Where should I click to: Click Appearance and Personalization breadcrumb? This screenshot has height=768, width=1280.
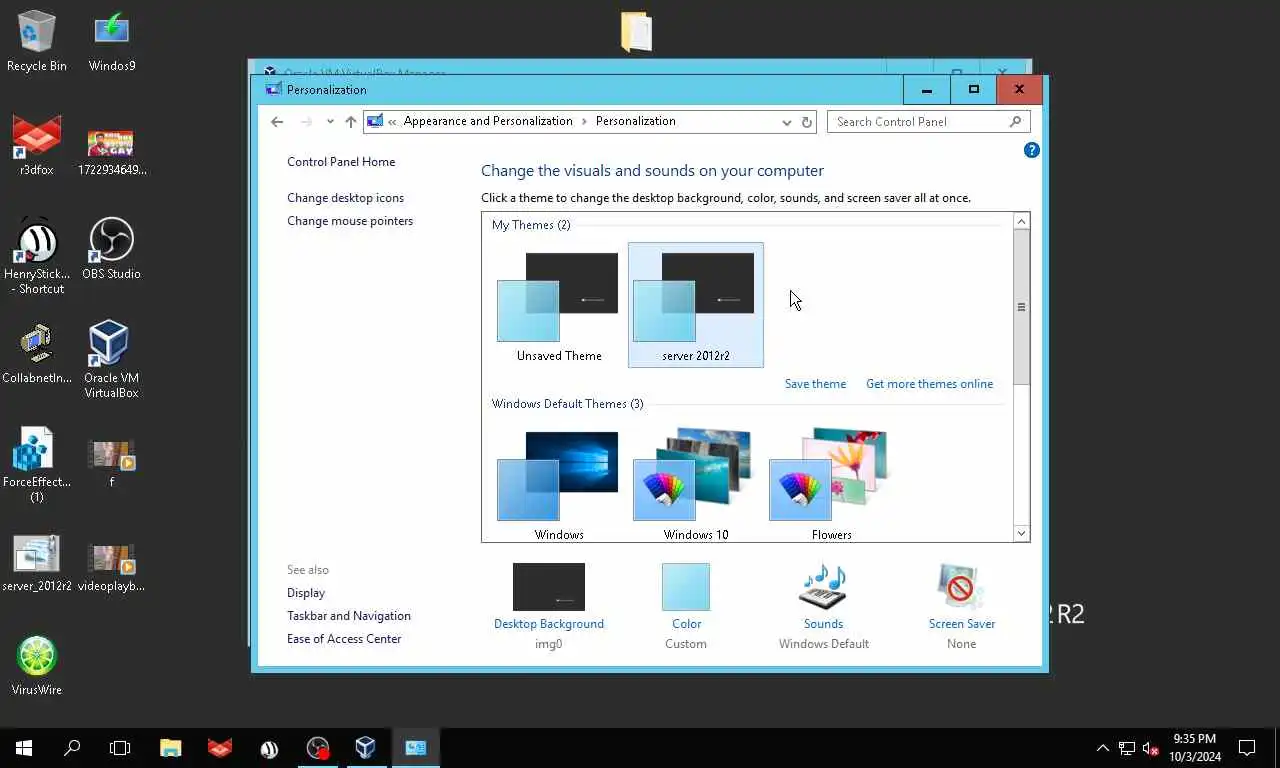tap(488, 121)
